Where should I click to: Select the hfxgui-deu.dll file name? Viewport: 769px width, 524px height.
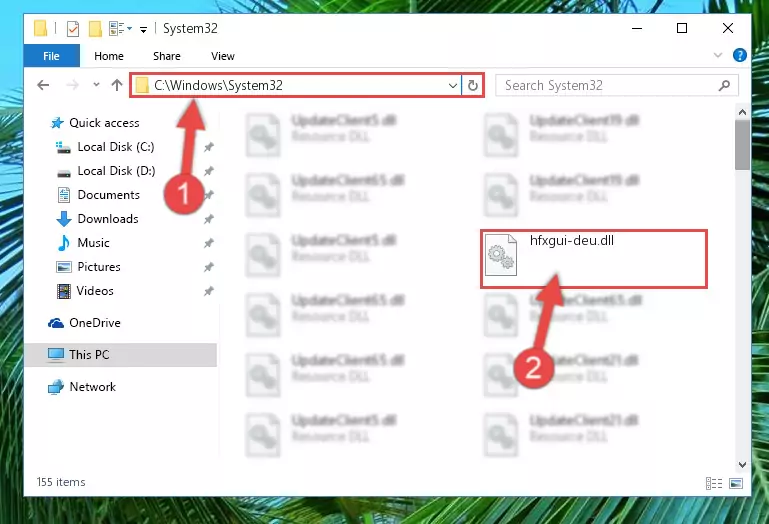572,240
